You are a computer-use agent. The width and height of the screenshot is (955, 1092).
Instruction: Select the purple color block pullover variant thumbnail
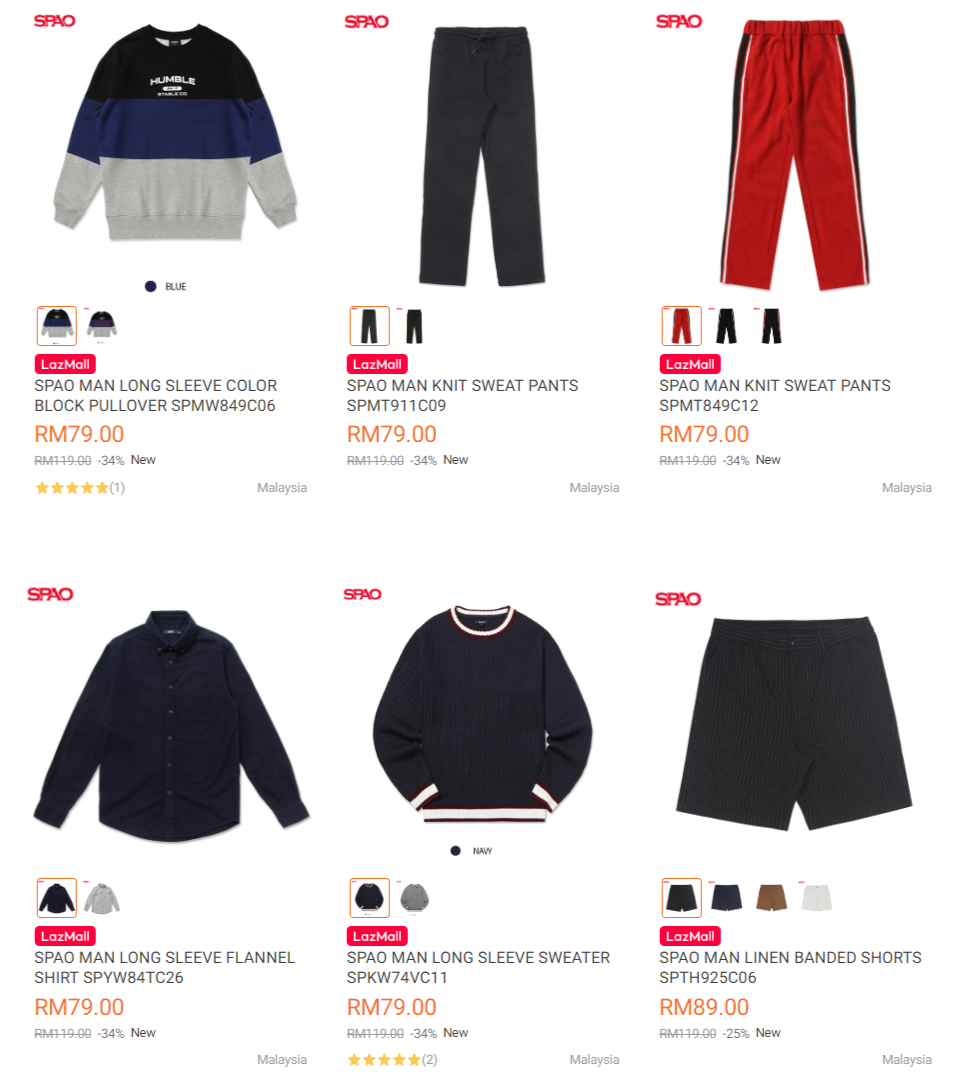click(x=102, y=325)
